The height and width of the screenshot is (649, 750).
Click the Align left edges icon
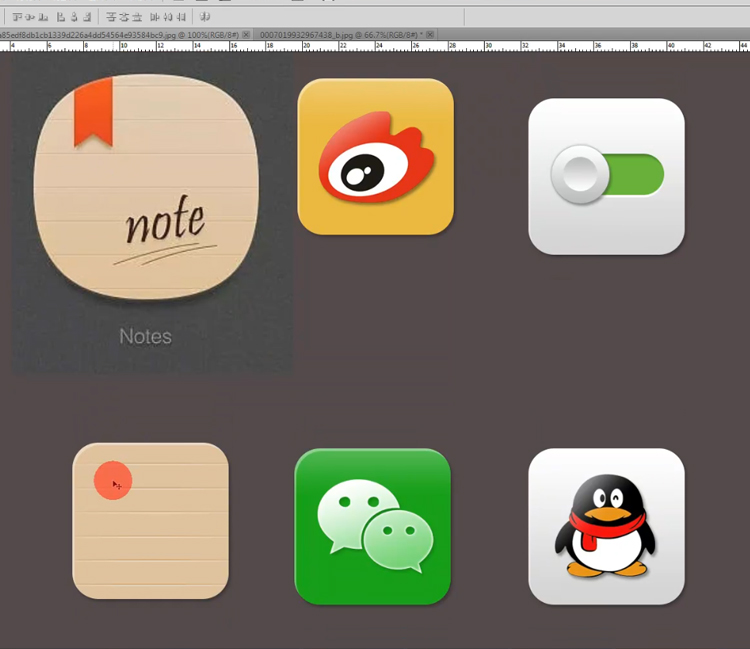pos(61,17)
